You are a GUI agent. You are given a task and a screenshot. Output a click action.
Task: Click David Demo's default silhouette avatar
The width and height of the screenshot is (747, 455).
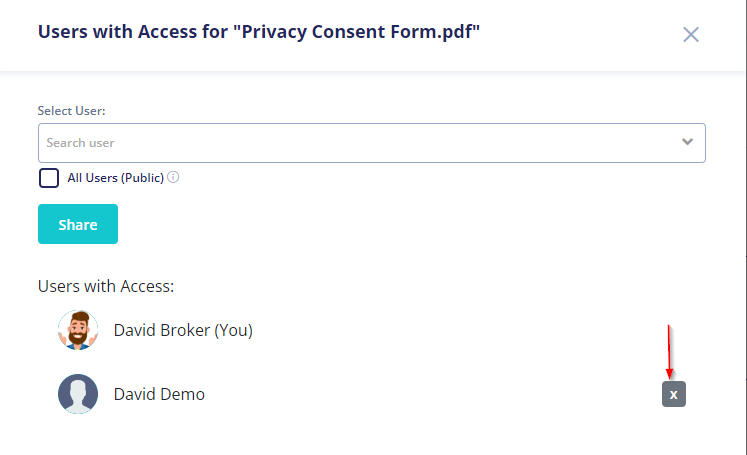coord(78,394)
